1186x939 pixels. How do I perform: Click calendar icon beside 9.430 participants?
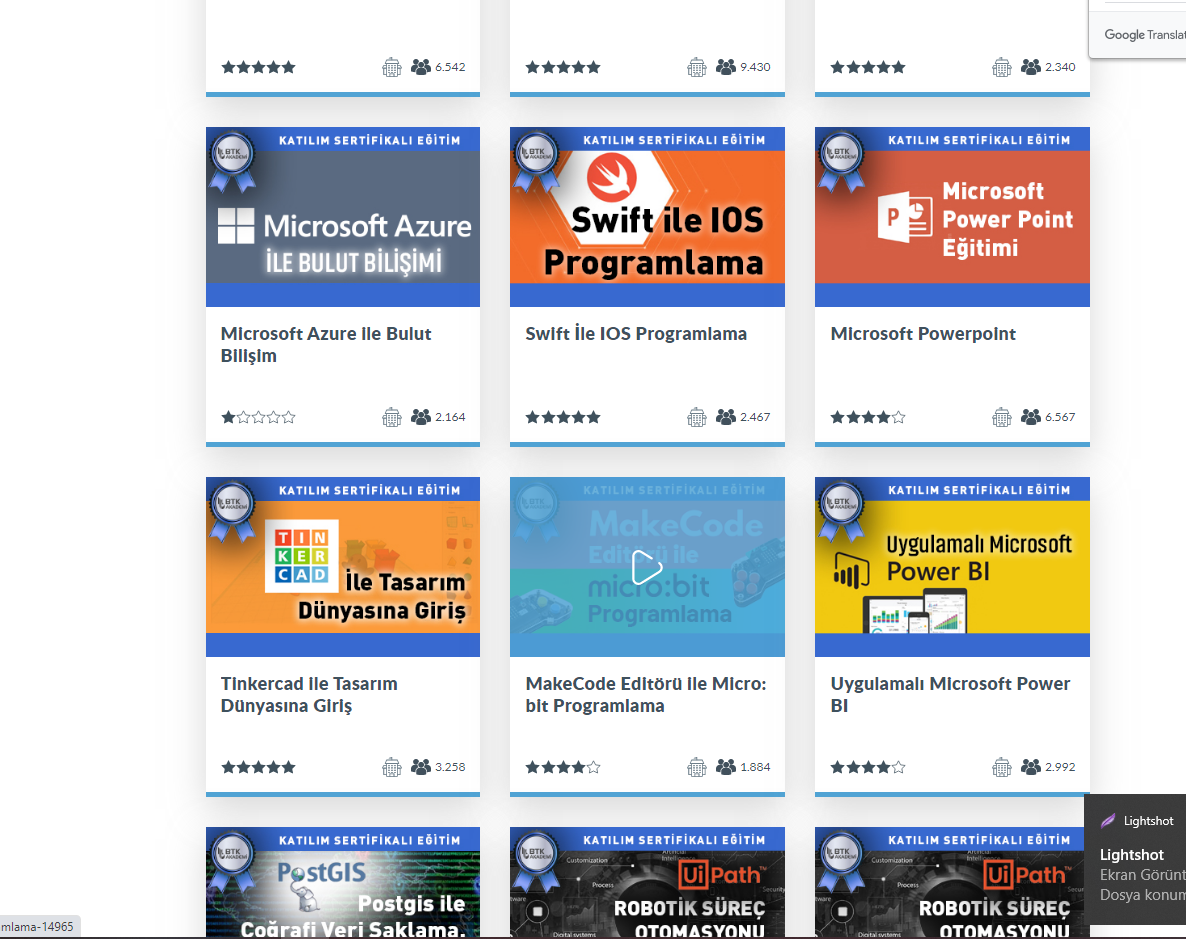[697, 67]
